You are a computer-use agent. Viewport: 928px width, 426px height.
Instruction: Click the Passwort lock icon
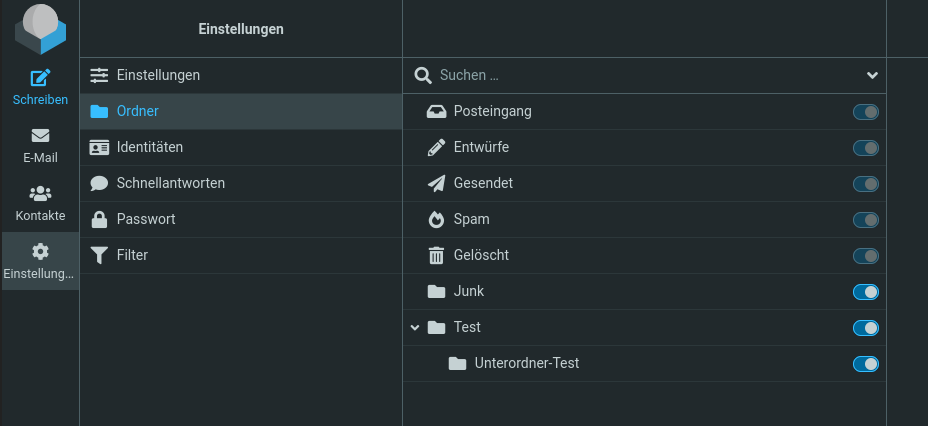tap(99, 219)
